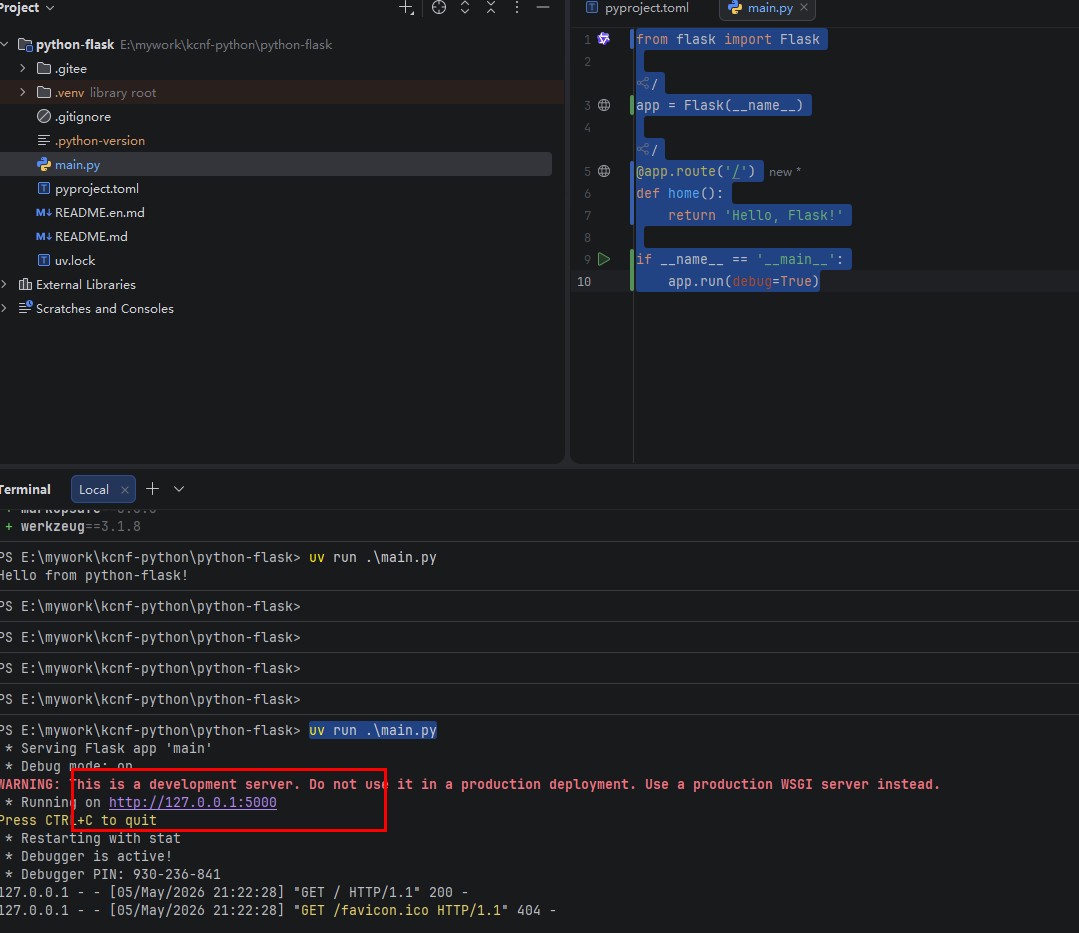The image size is (1079, 933).
Task: Click 'Hello from python-flask!' output line
Action: click(94, 575)
